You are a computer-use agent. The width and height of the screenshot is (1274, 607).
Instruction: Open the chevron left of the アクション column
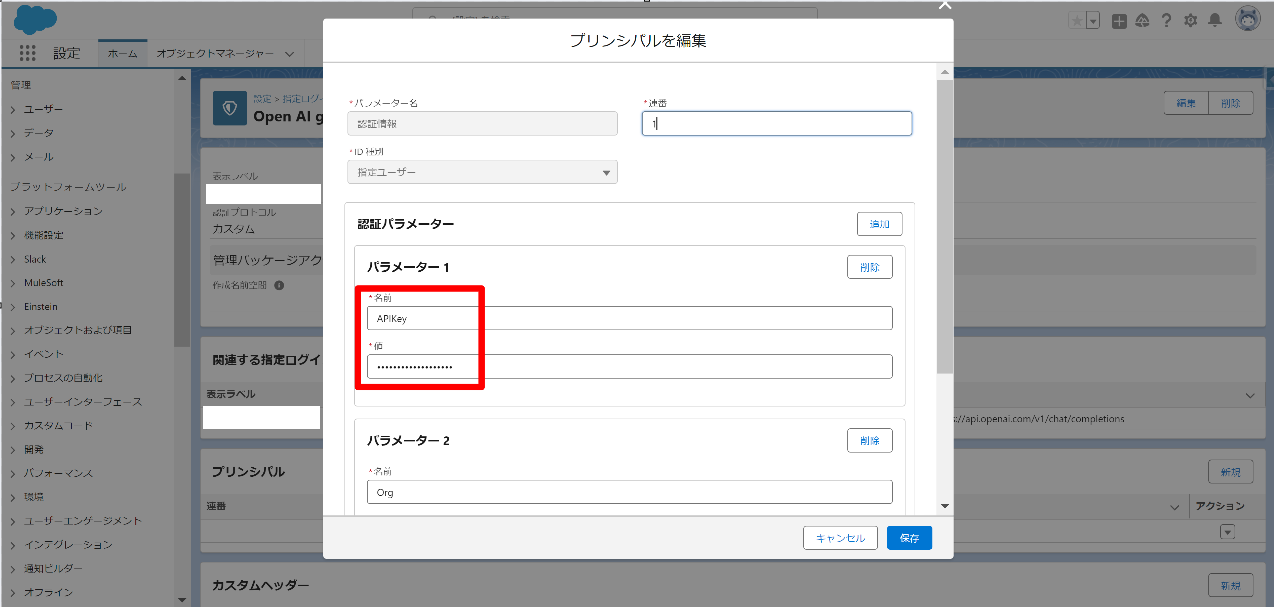(1176, 509)
